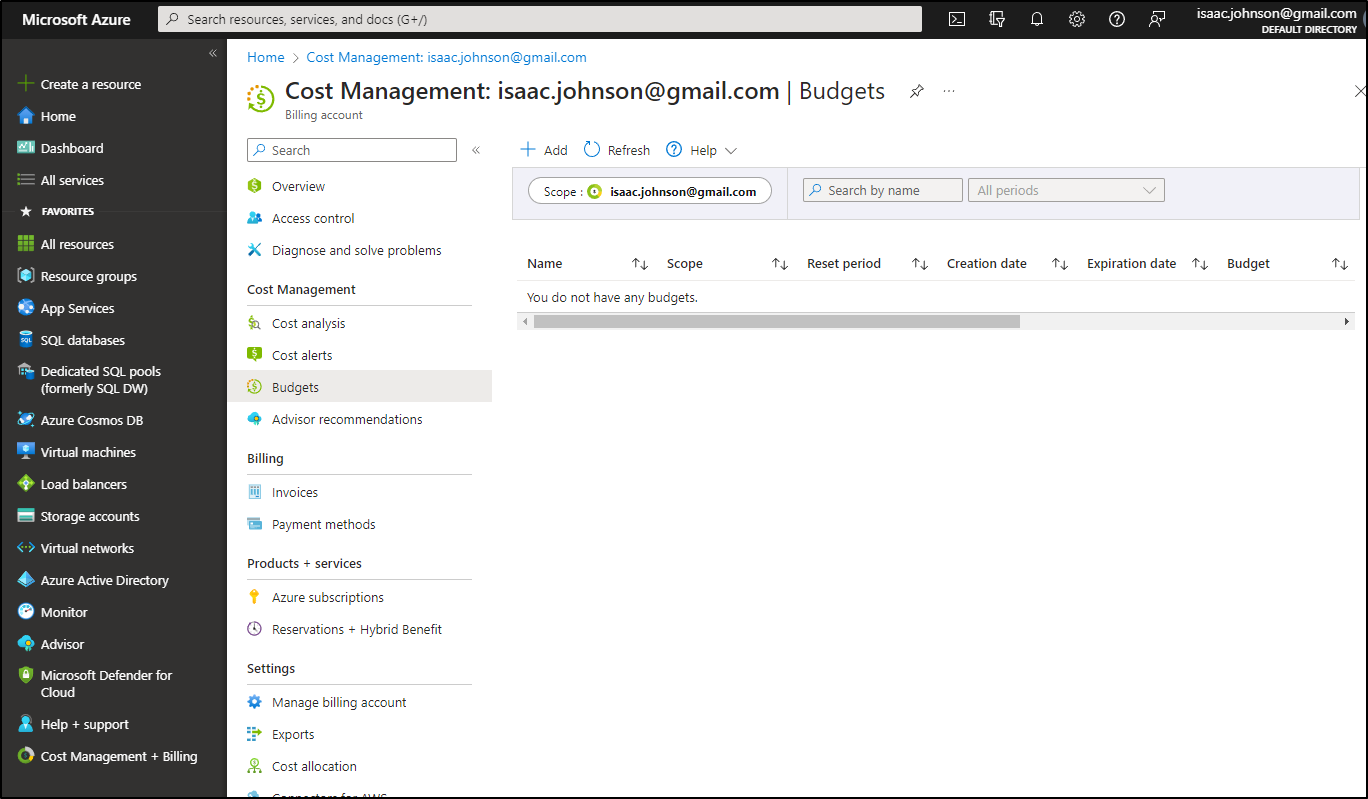Open the help question mark icon
The height and width of the screenshot is (799, 1368).
coord(1117,19)
